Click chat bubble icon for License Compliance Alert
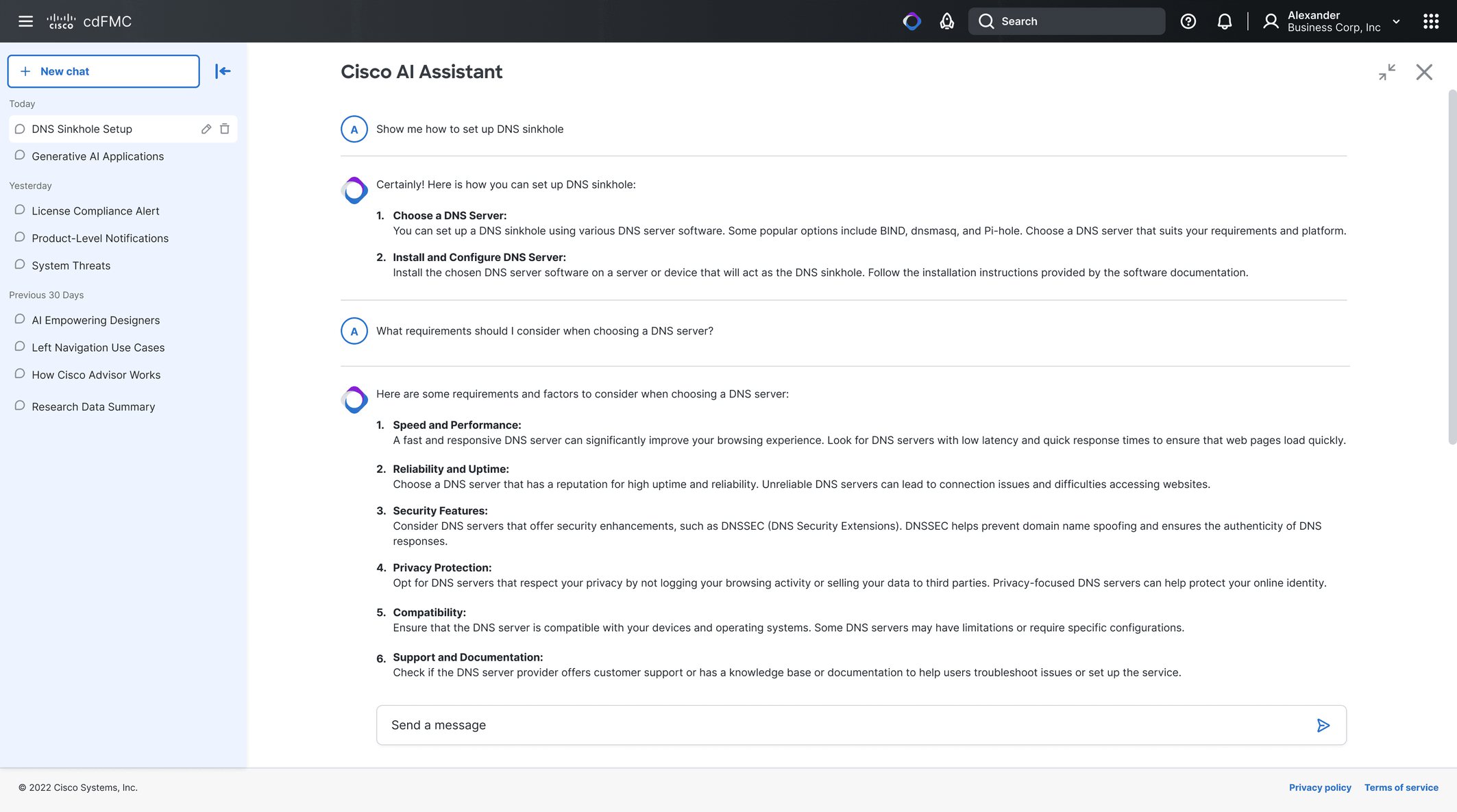1457x812 pixels. point(20,210)
